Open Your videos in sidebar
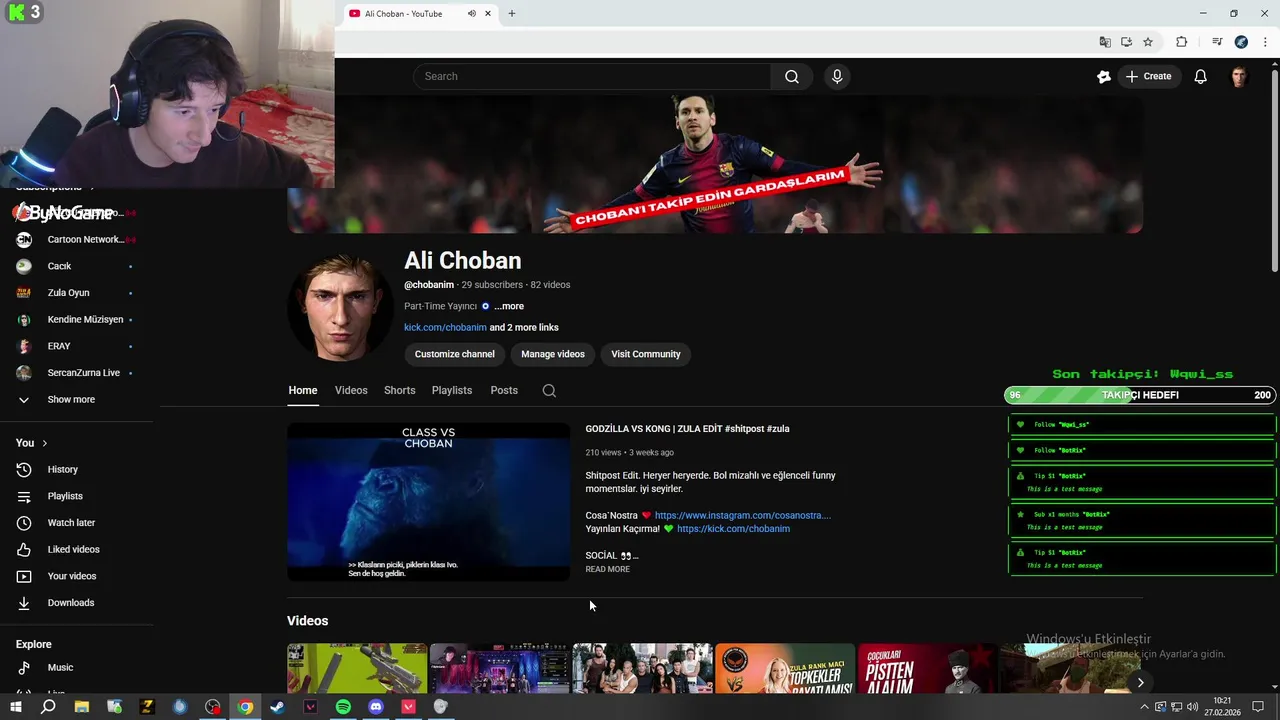This screenshot has width=1280, height=720. (x=72, y=577)
